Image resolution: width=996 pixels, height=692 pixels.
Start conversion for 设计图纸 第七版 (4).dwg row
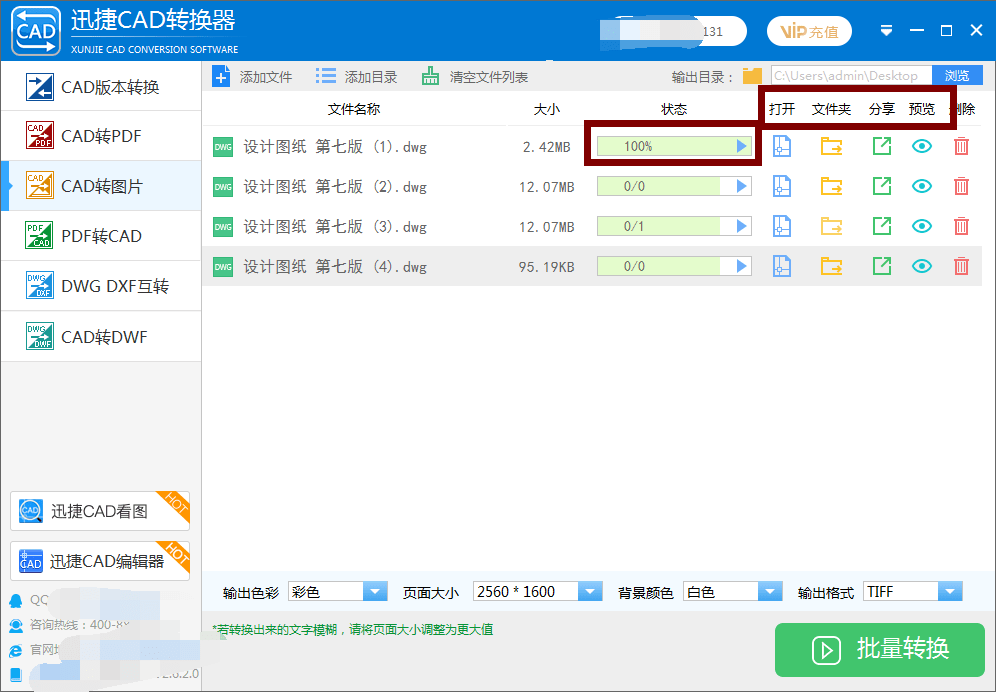(x=741, y=266)
